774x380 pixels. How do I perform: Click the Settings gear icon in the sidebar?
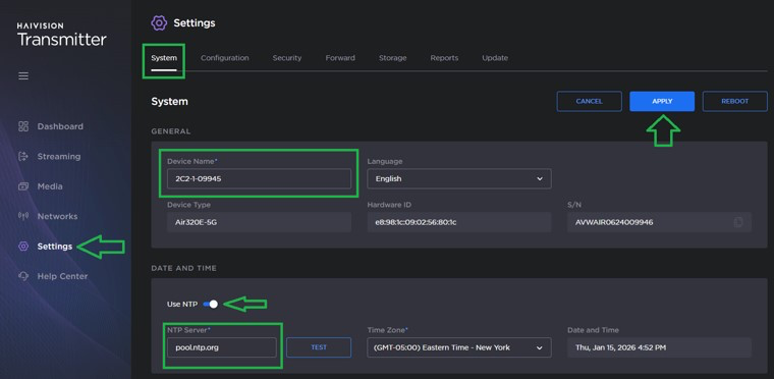(23, 246)
